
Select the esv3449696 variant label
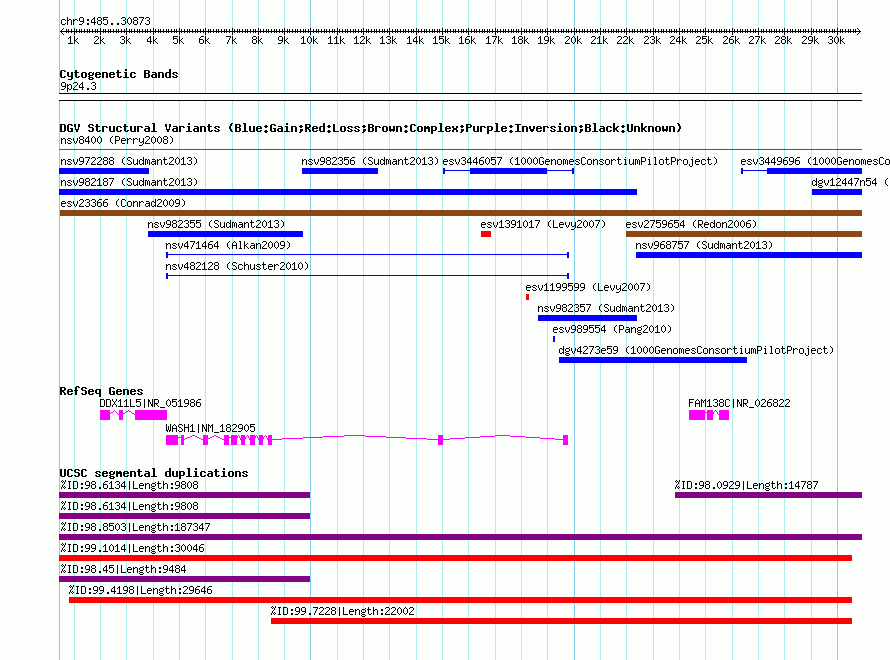(x=815, y=161)
